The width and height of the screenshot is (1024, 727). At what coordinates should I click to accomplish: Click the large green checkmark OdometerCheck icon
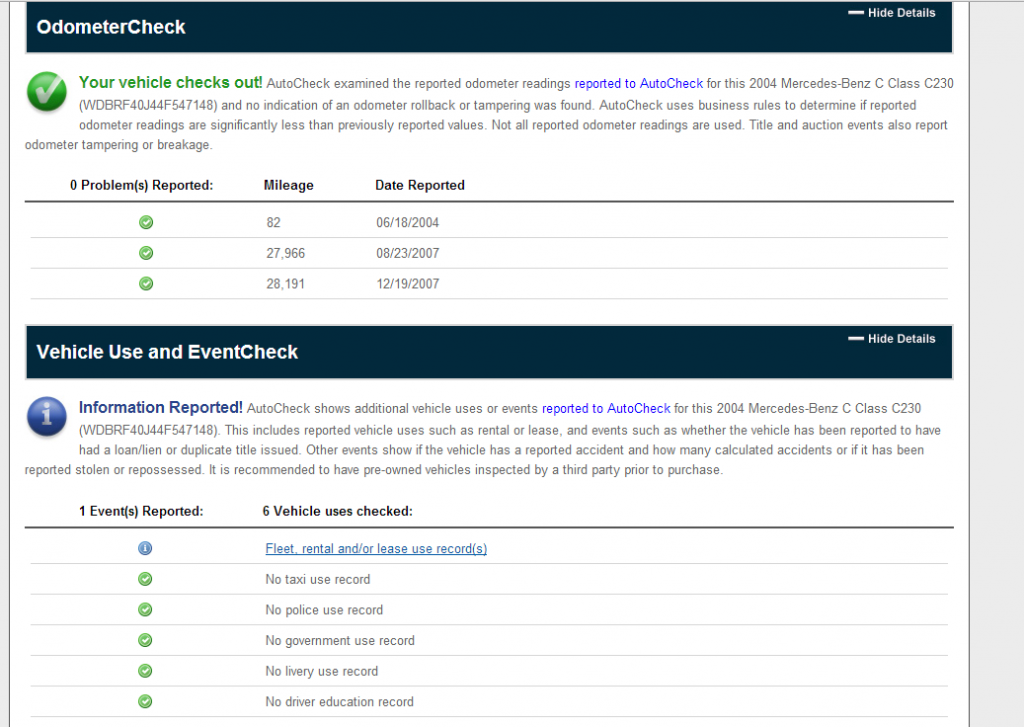coord(47,91)
